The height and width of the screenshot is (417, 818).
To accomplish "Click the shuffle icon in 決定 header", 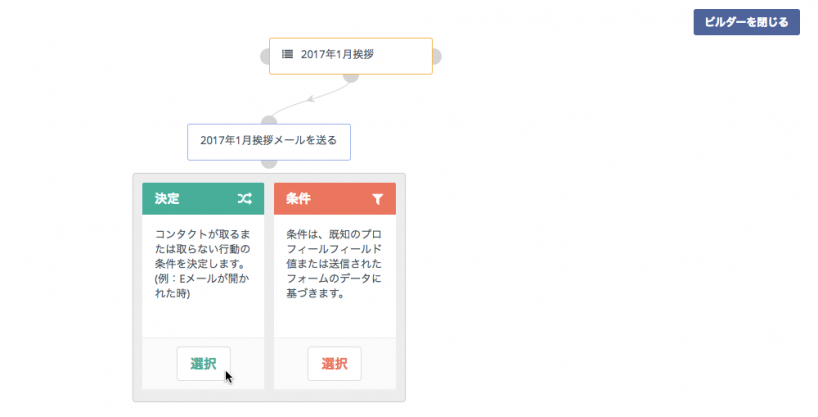I will pos(245,199).
